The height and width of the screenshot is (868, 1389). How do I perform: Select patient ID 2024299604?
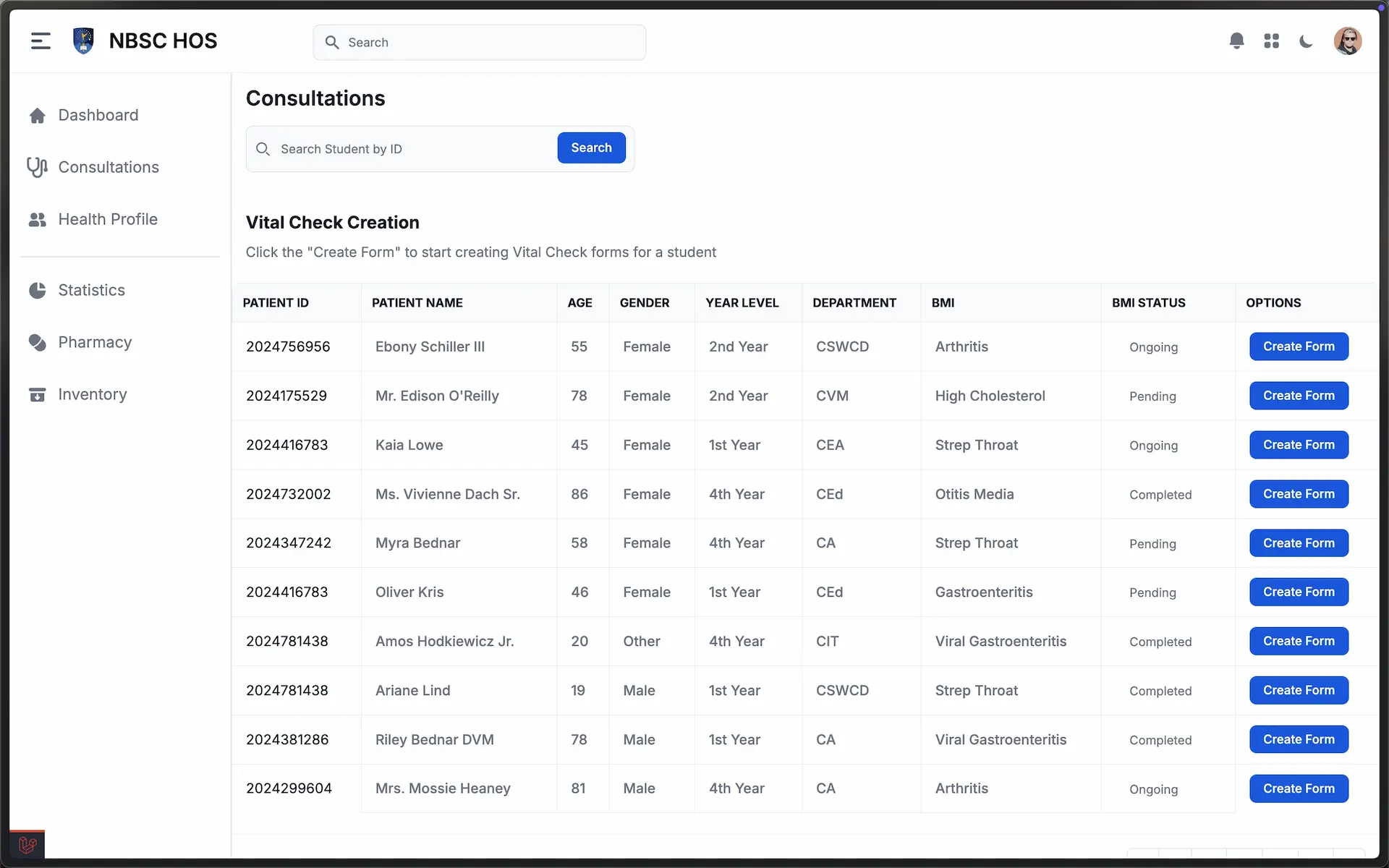pyautogui.click(x=289, y=788)
